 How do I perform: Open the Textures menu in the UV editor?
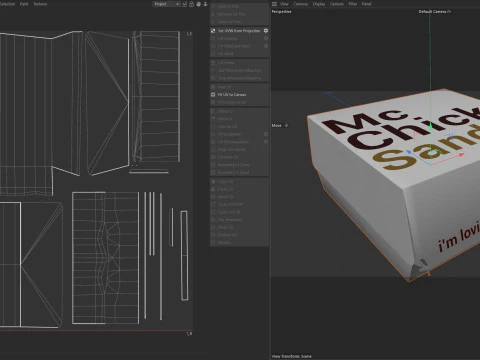(x=40, y=4)
